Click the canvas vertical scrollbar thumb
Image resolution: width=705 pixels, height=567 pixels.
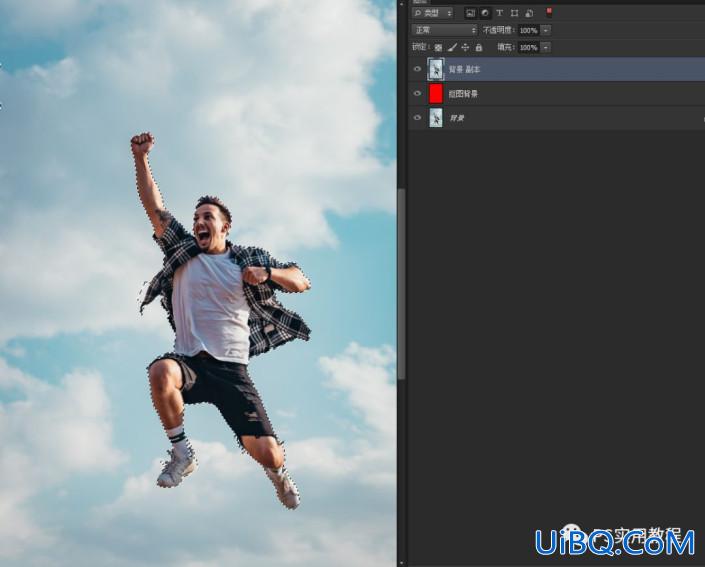pos(402,284)
